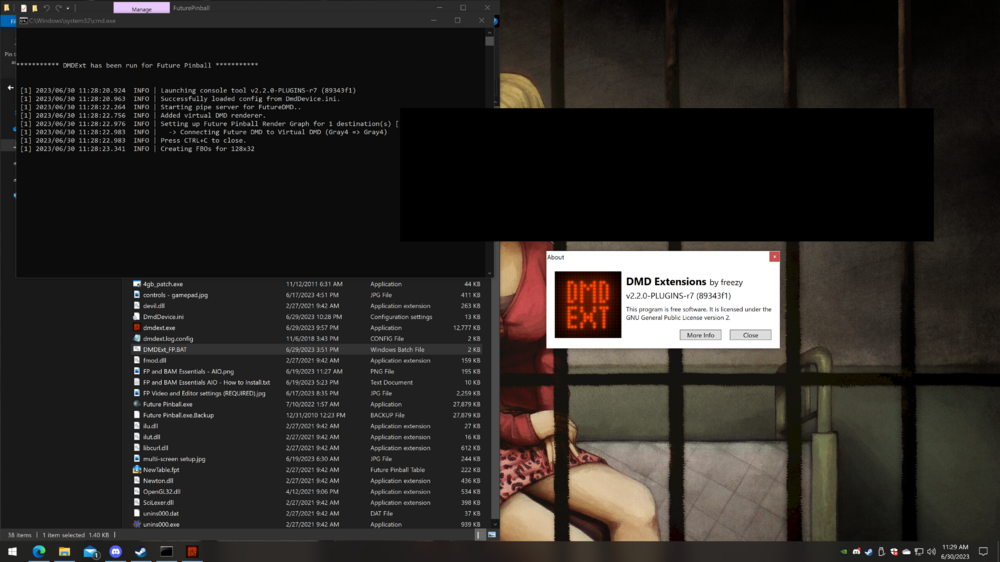The image size is (1000, 562).
Task: Click the security shield tray icon with red badge
Action: pos(894,552)
